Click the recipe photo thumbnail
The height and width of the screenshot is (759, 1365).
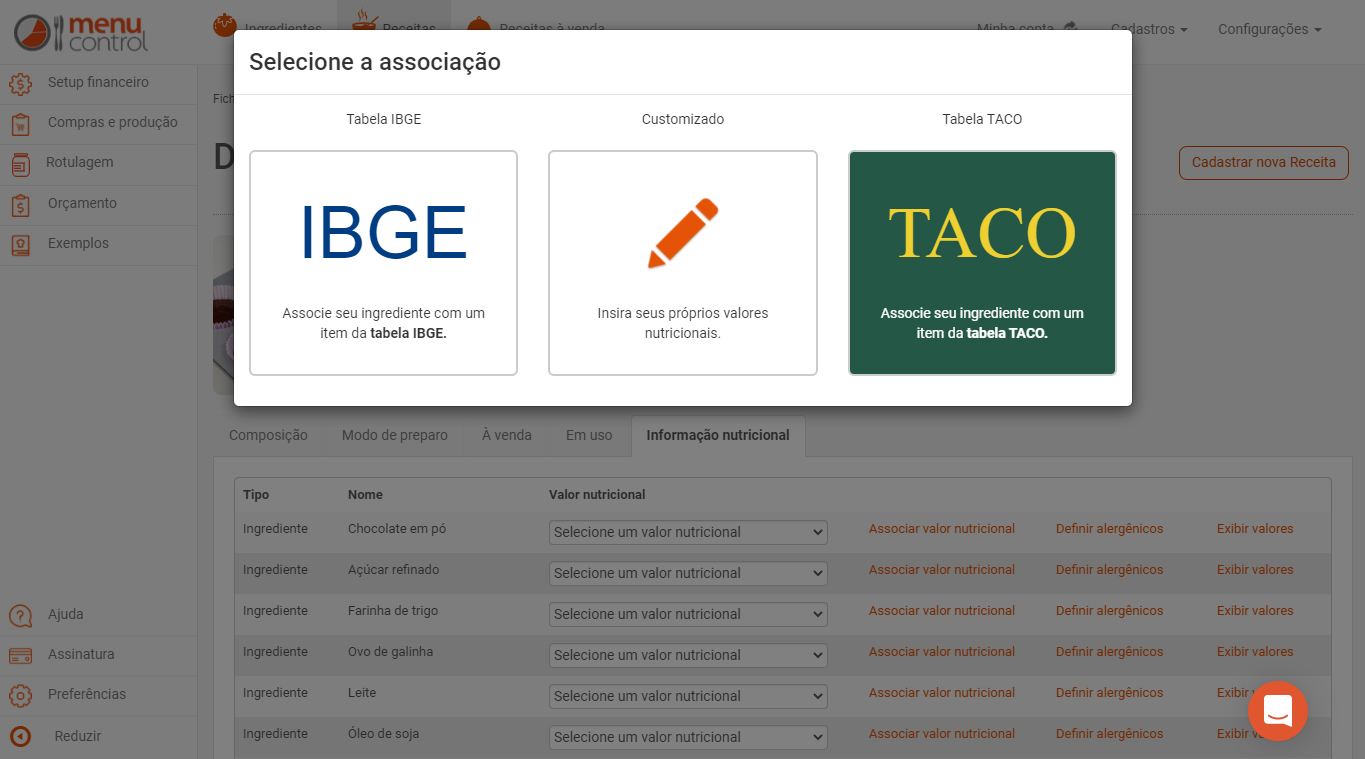224,315
